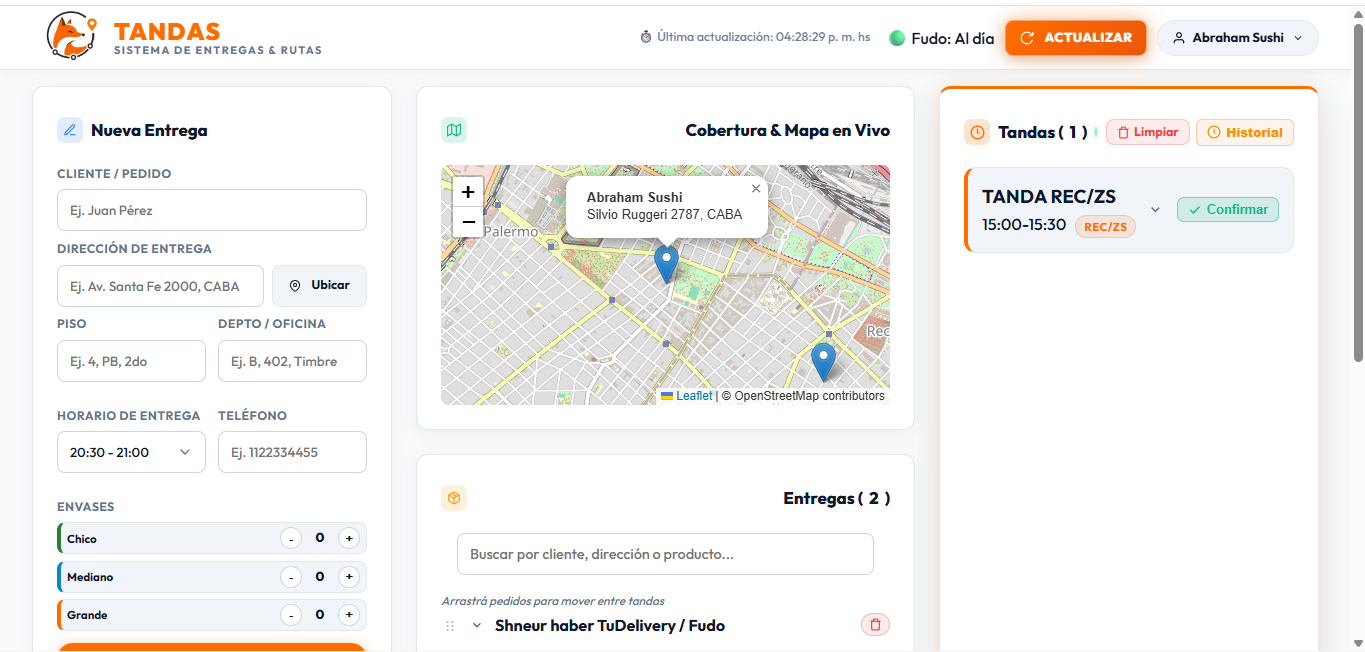Decrease Chico envases count
Screen dimensions: 1365x652
point(290,539)
